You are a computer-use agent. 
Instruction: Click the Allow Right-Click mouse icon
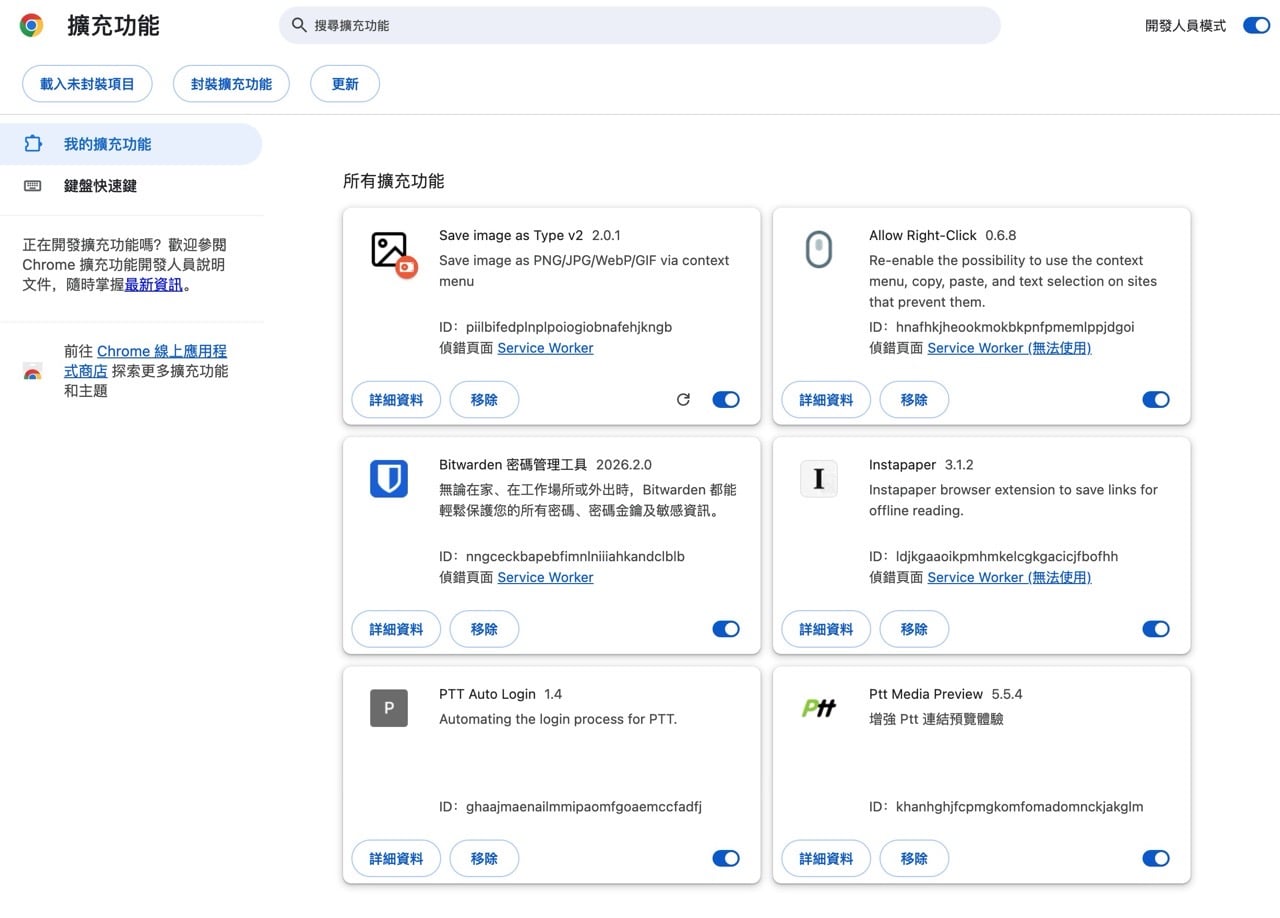point(819,250)
